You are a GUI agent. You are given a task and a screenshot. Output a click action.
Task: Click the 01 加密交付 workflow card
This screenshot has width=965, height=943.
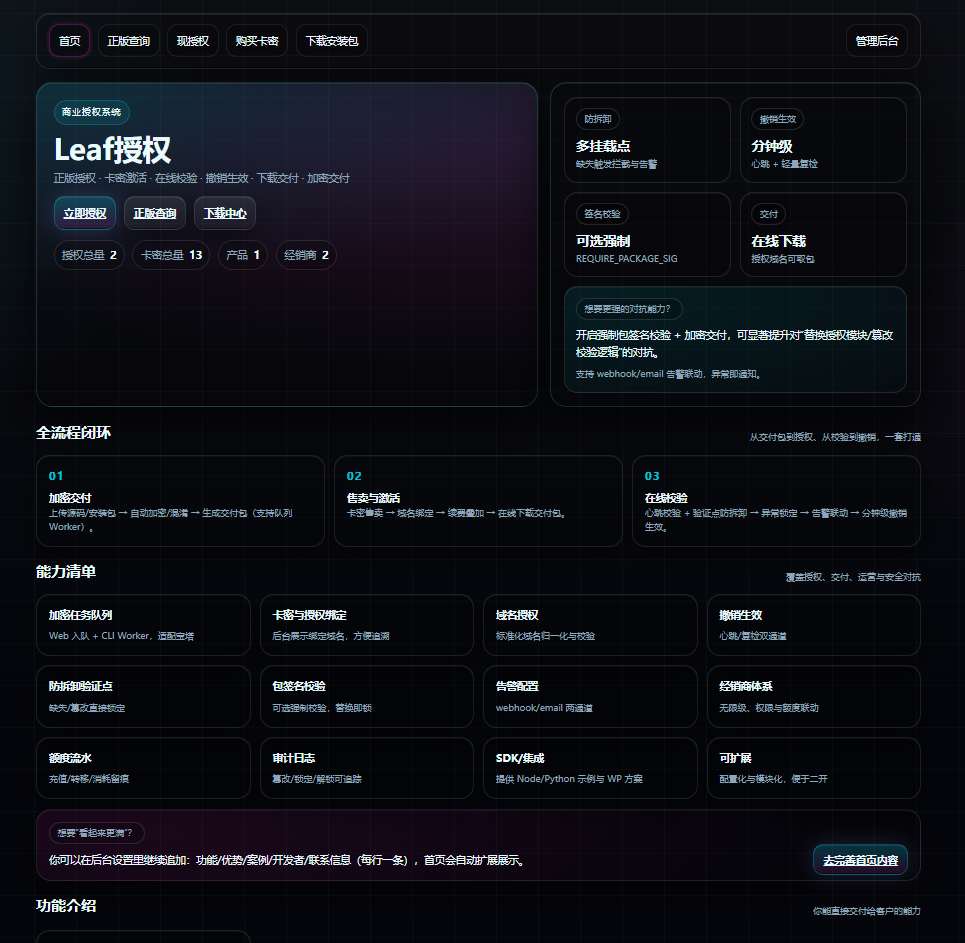180,501
